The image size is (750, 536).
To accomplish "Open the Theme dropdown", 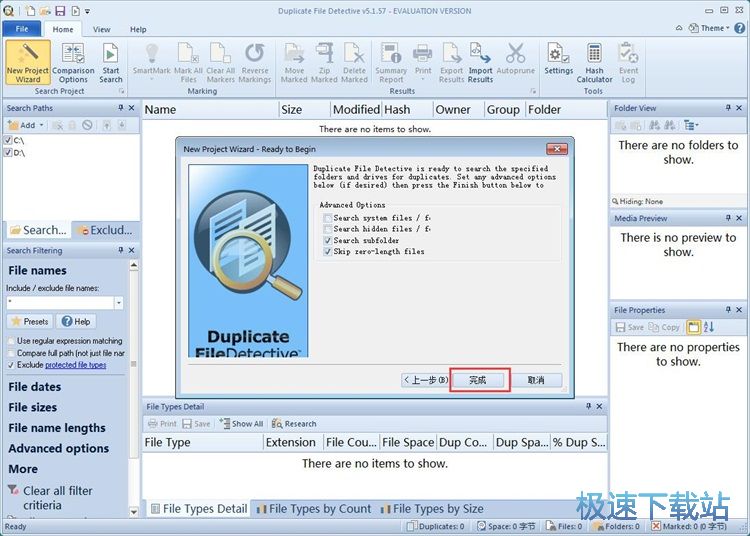I will (x=709, y=28).
